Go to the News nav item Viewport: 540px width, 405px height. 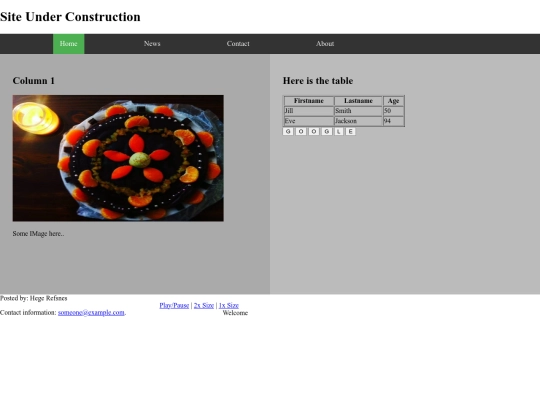point(152,44)
